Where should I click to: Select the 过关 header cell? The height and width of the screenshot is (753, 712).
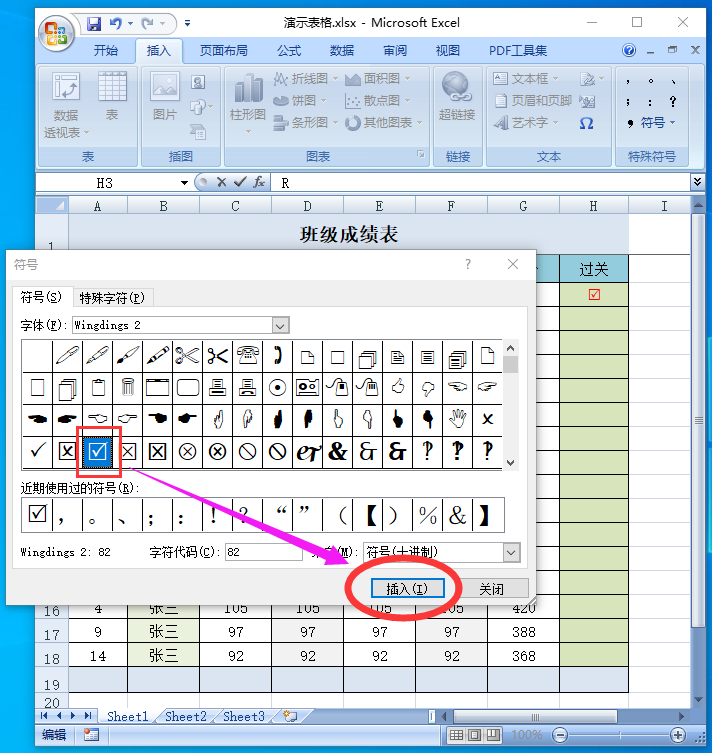pos(594,269)
